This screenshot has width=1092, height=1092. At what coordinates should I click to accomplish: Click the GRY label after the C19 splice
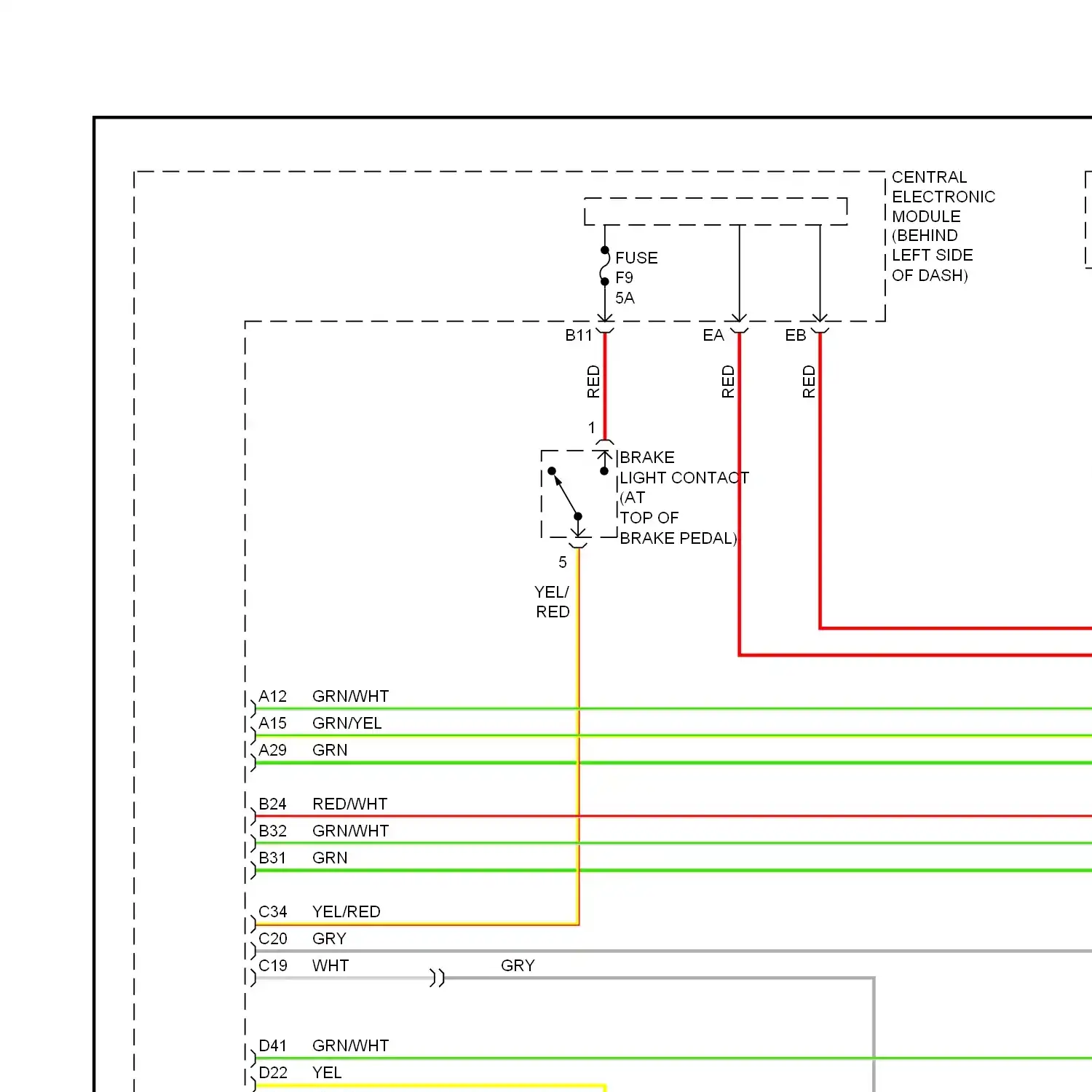click(x=518, y=966)
